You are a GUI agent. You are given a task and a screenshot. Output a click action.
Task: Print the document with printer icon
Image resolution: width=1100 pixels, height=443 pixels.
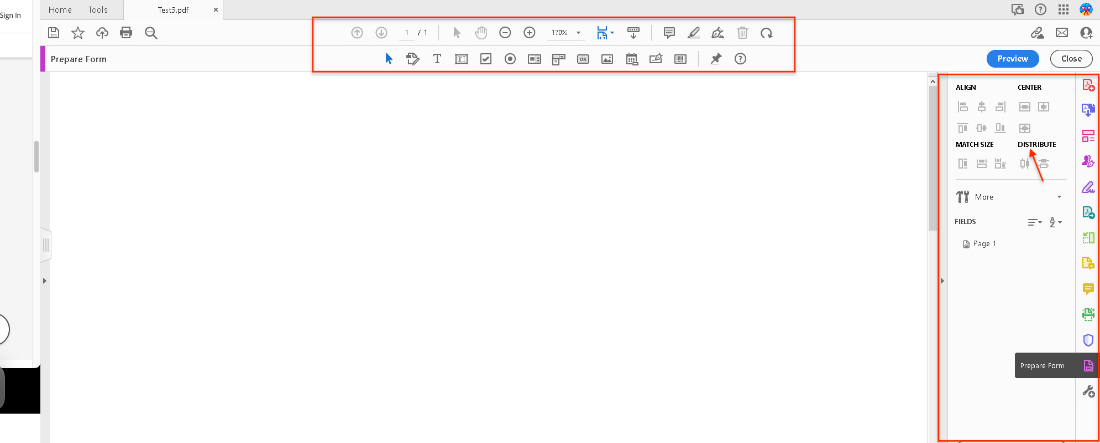[x=126, y=33]
